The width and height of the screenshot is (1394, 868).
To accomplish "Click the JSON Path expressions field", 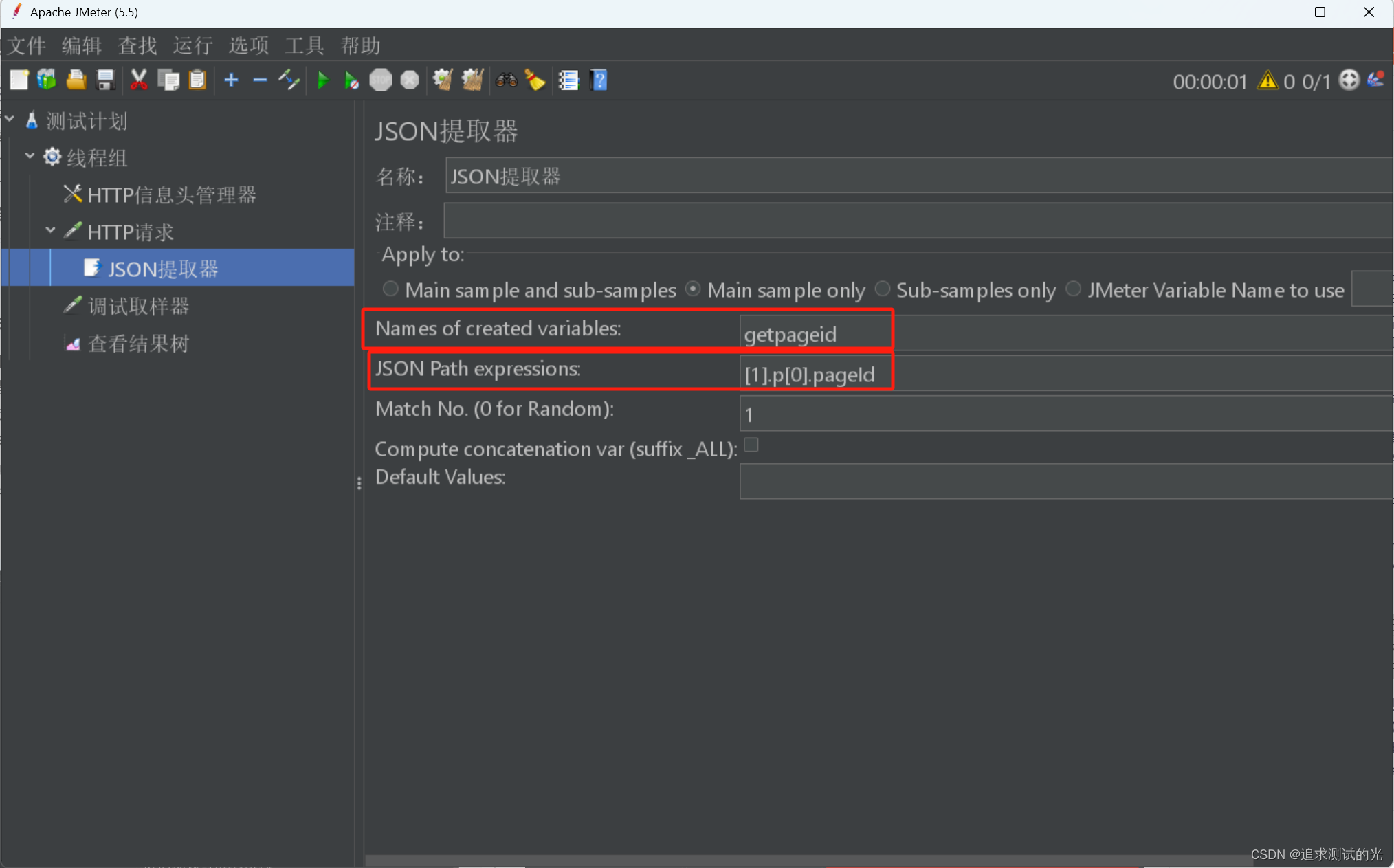I will [1066, 373].
